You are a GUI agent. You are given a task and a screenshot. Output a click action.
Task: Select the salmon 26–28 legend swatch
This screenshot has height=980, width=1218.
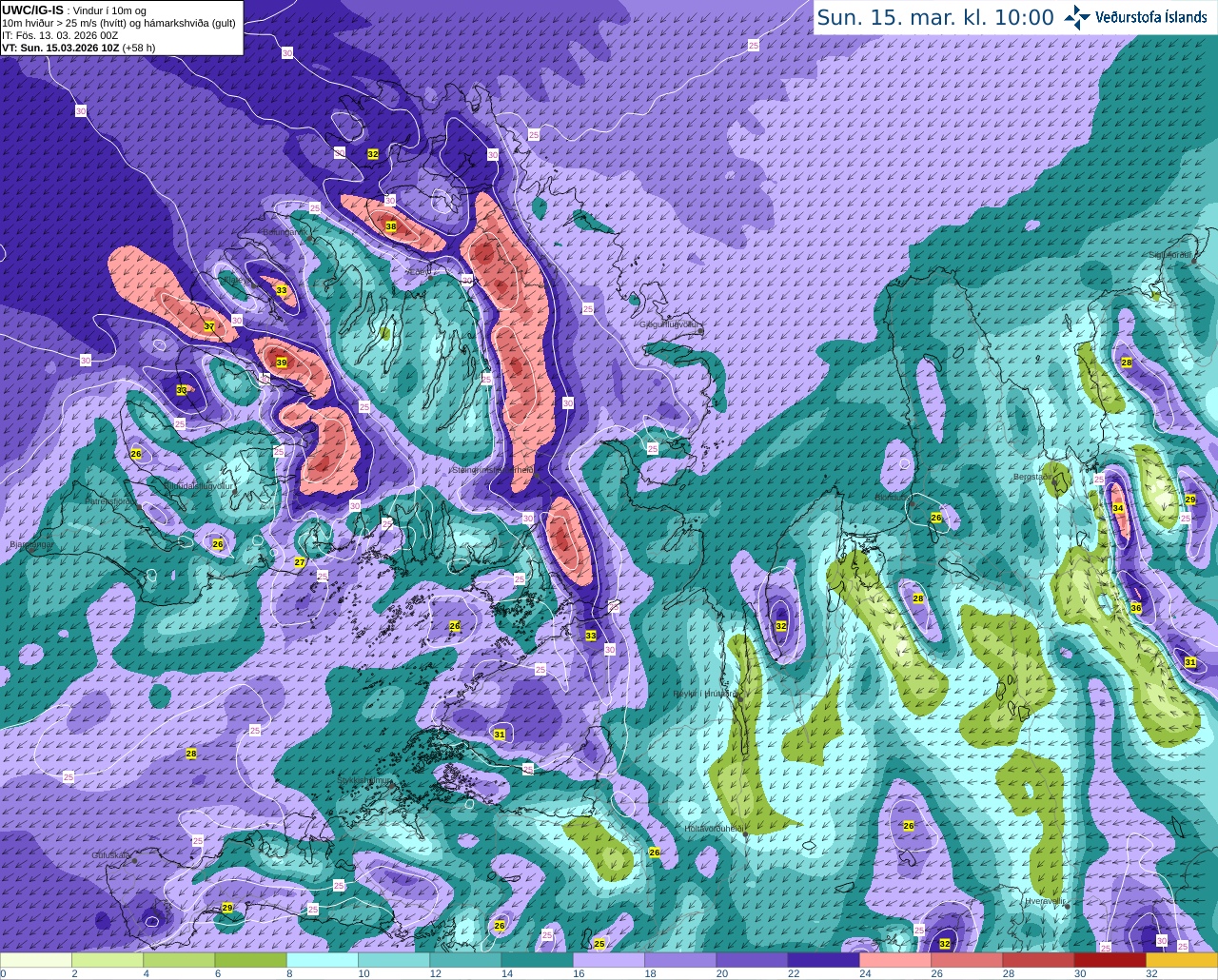966,960
